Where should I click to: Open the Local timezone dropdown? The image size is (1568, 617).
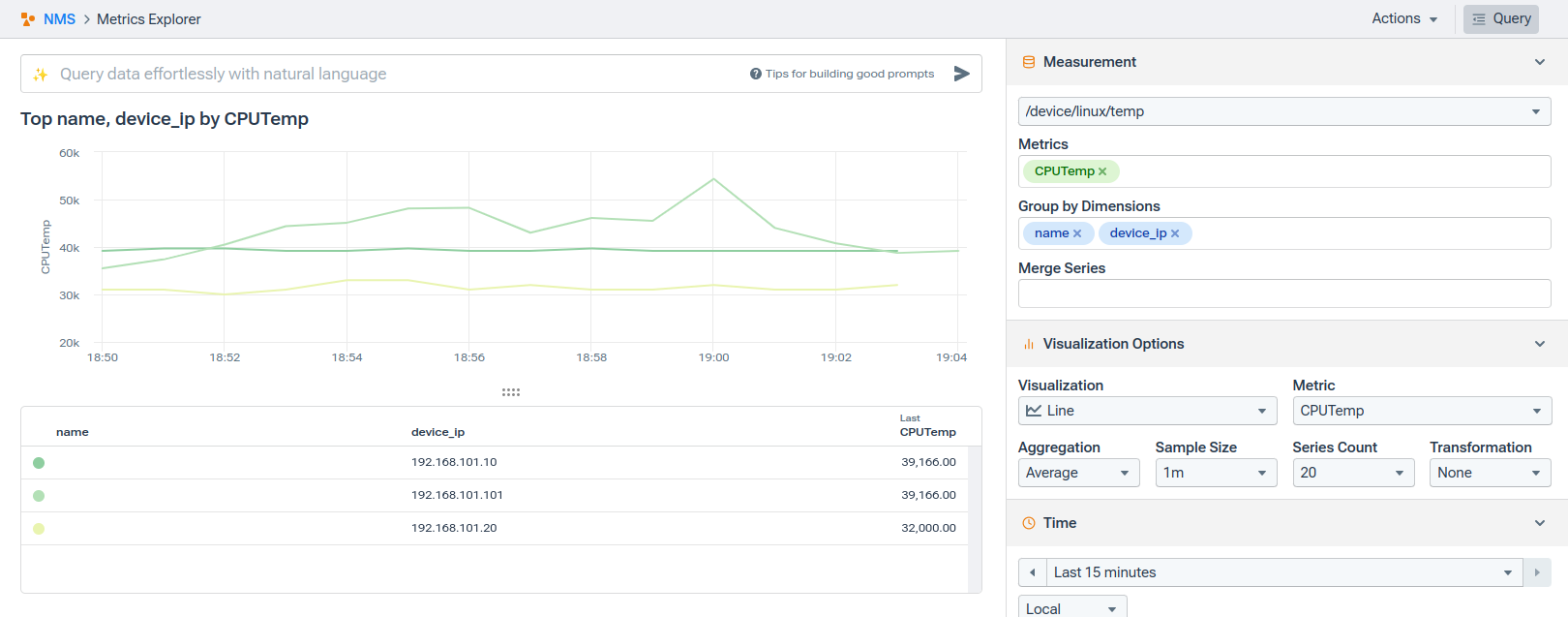point(1072,608)
